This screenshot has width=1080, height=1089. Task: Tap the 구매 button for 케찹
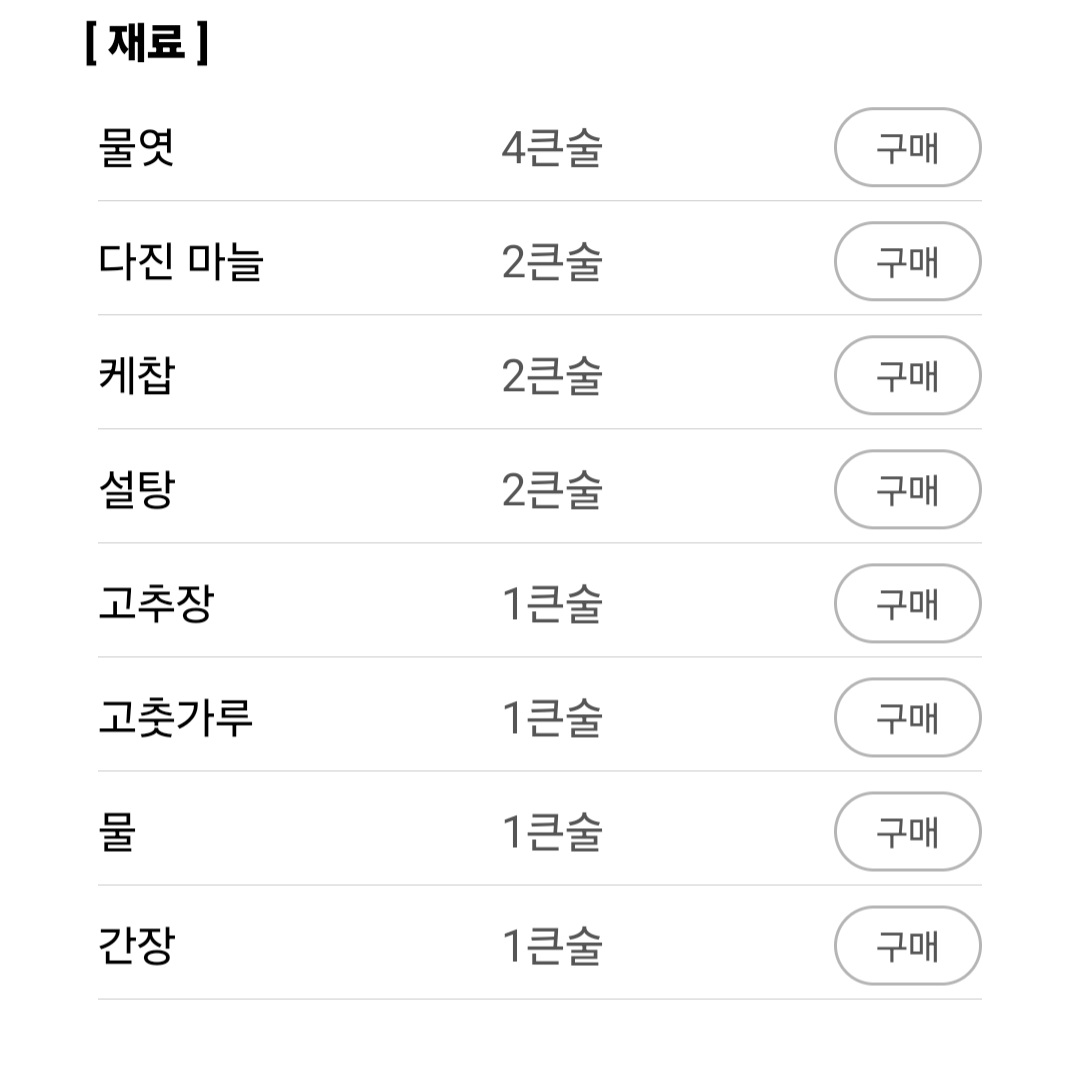[907, 375]
